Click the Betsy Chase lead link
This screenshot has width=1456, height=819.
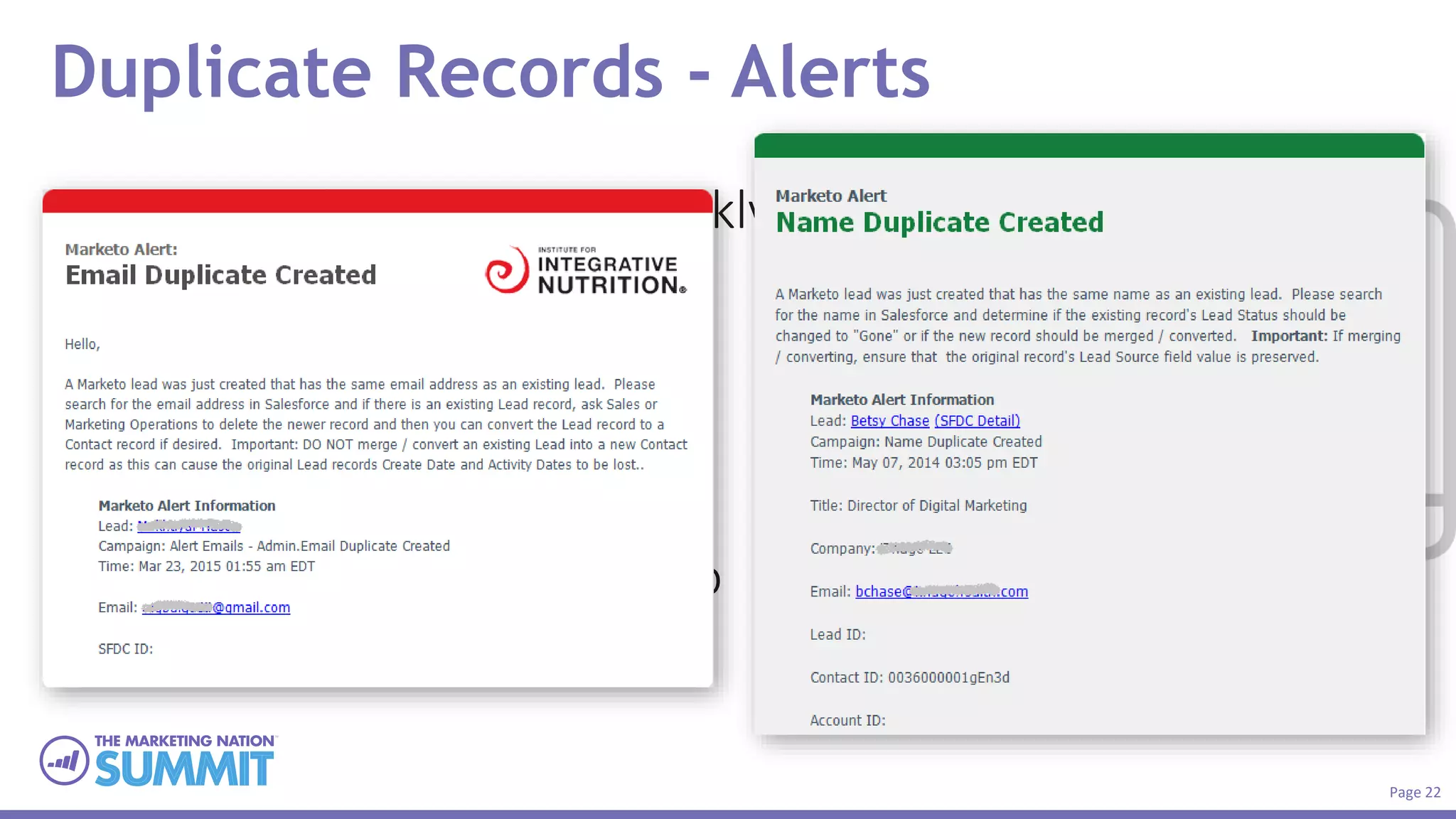[x=889, y=421]
